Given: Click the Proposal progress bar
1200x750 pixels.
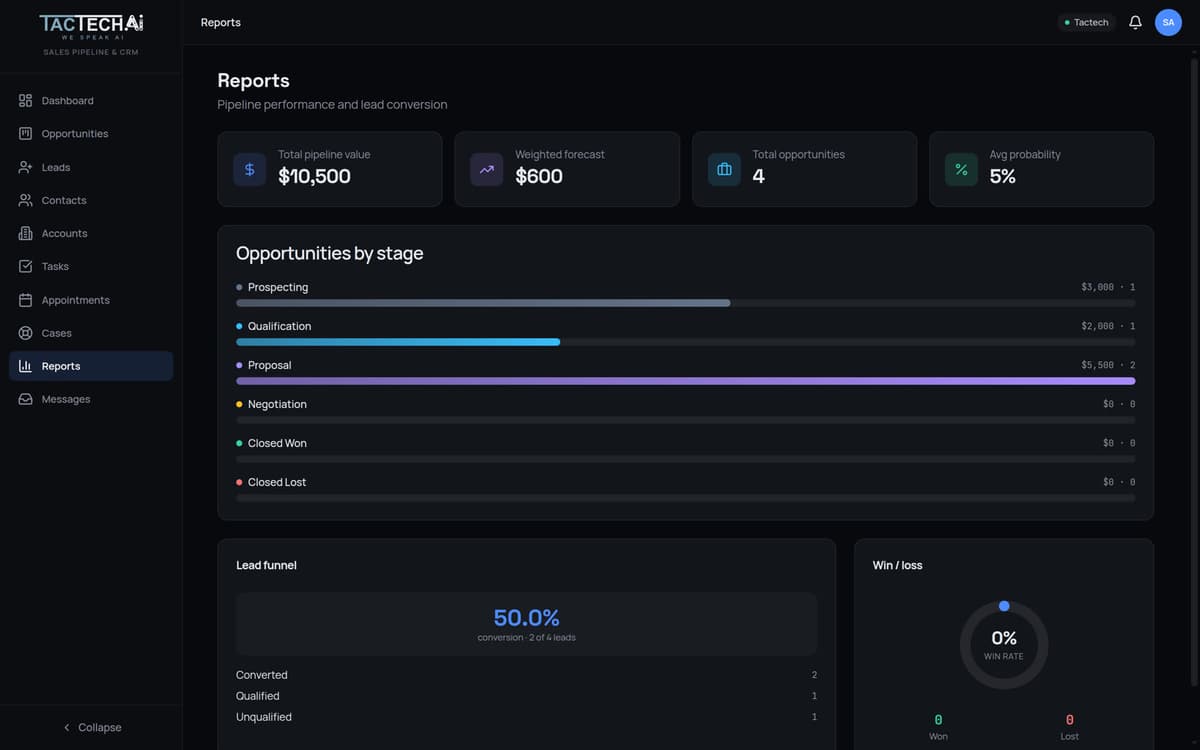Looking at the screenshot, I should 685,381.
